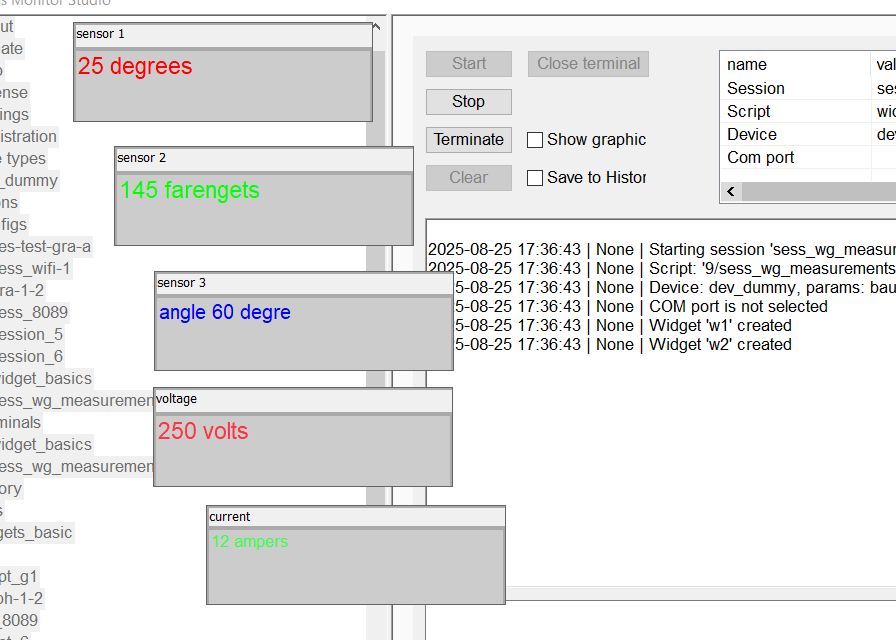Click the sensor 3 widget title bar
The image size is (896, 640).
coord(304,283)
